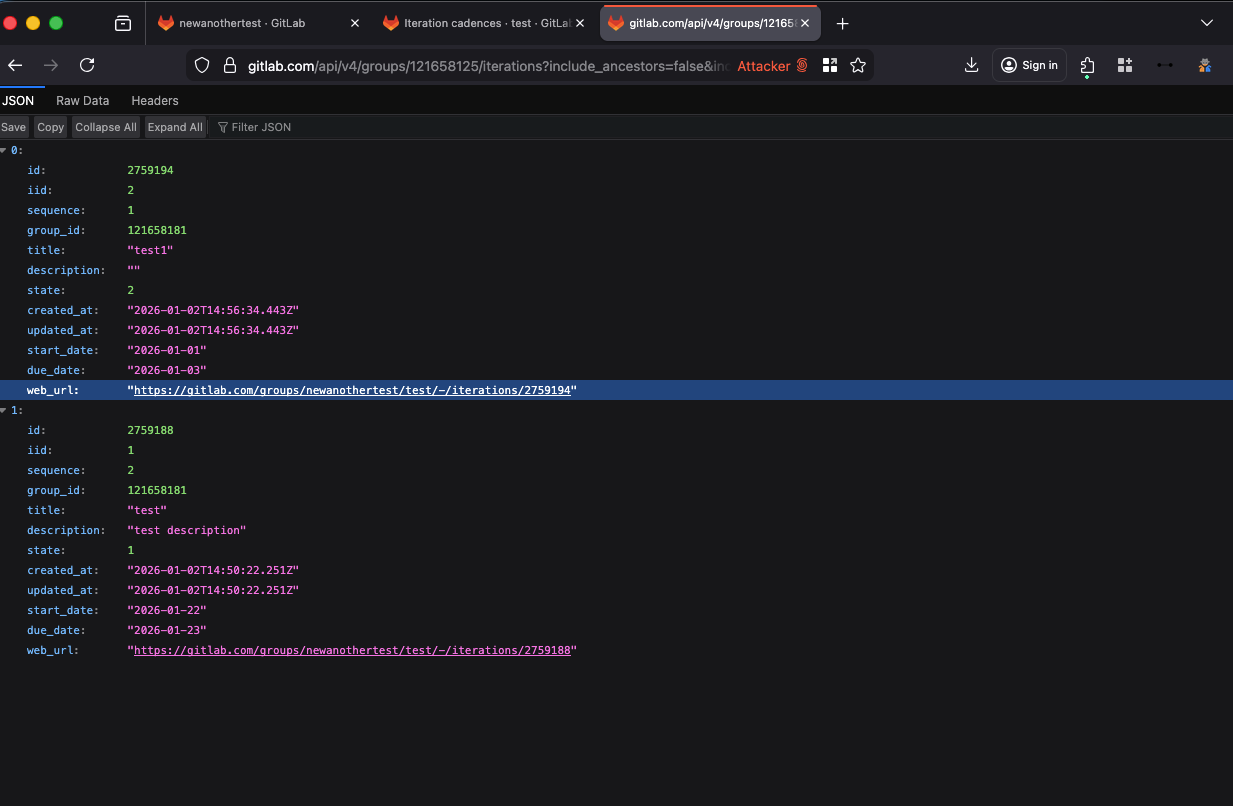Close the Iteration cadences tab

point(580,23)
